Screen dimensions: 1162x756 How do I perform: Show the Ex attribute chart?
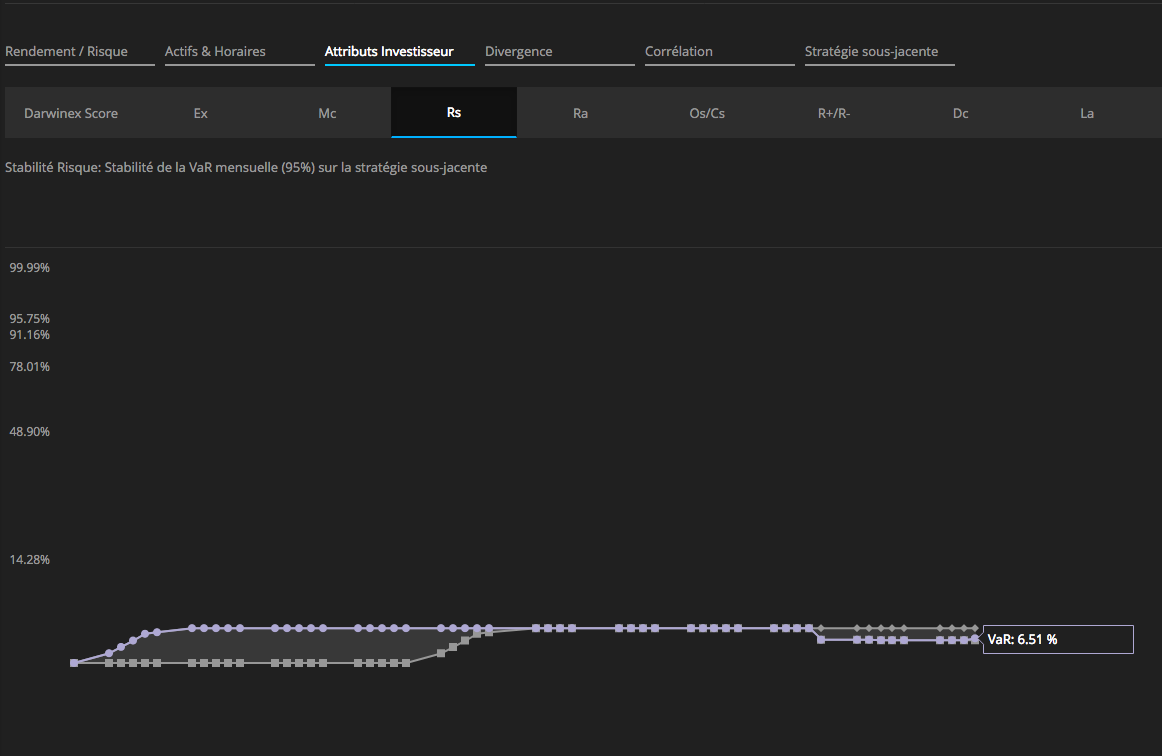[201, 113]
